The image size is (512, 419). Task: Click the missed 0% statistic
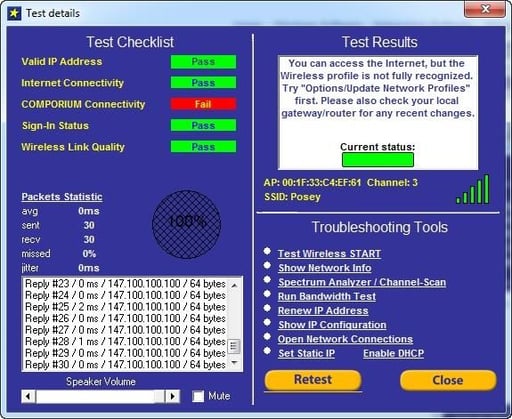coord(59,254)
